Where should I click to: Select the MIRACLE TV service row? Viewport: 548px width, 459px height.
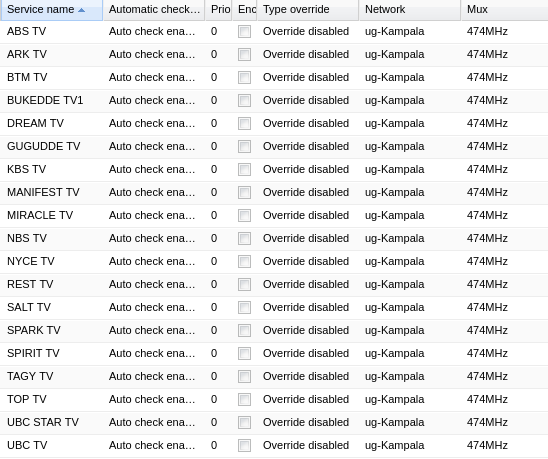tap(274, 215)
